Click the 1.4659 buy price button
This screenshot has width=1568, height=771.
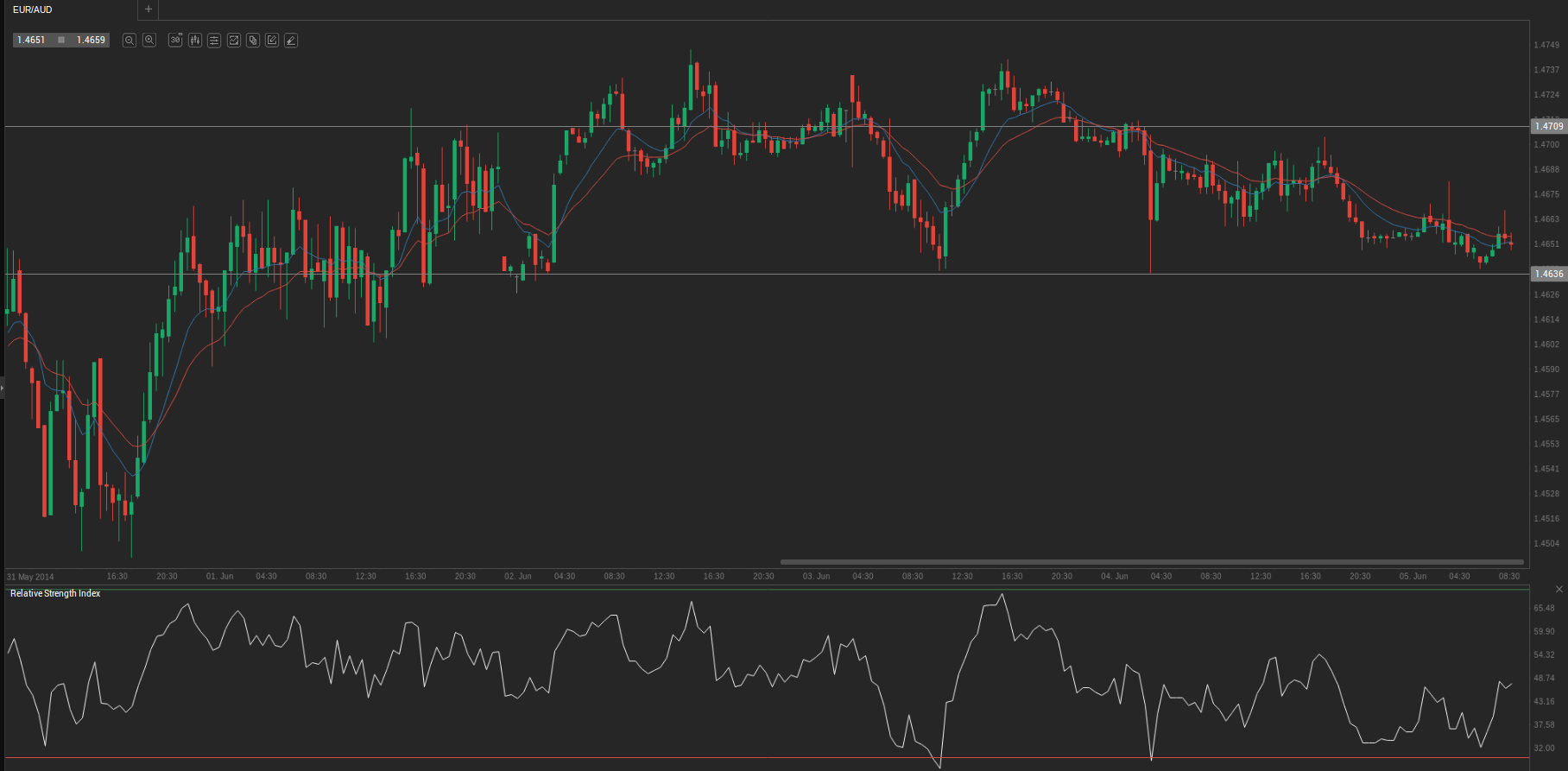tap(91, 41)
